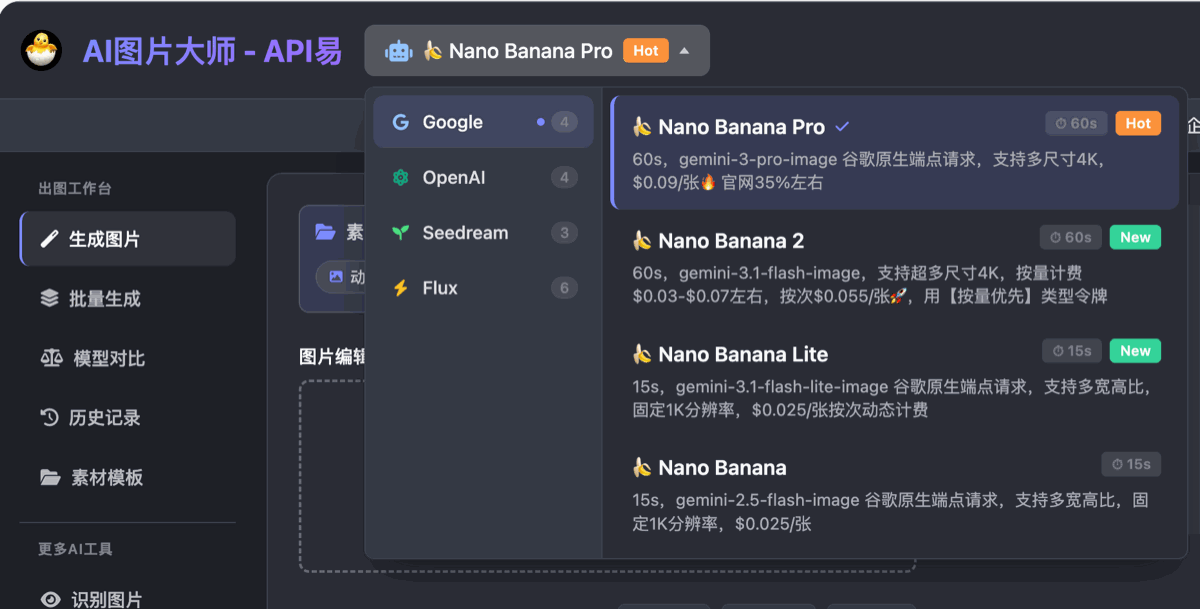
Task: Click the 15s timer badge on Nano Banana Lite
Action: pos(1072,351)
